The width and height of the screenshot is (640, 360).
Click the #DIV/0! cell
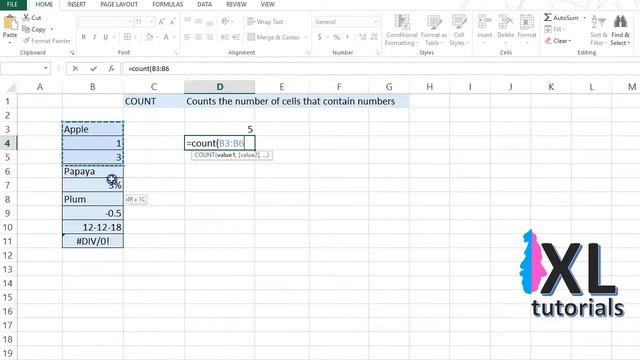point(93,241)
